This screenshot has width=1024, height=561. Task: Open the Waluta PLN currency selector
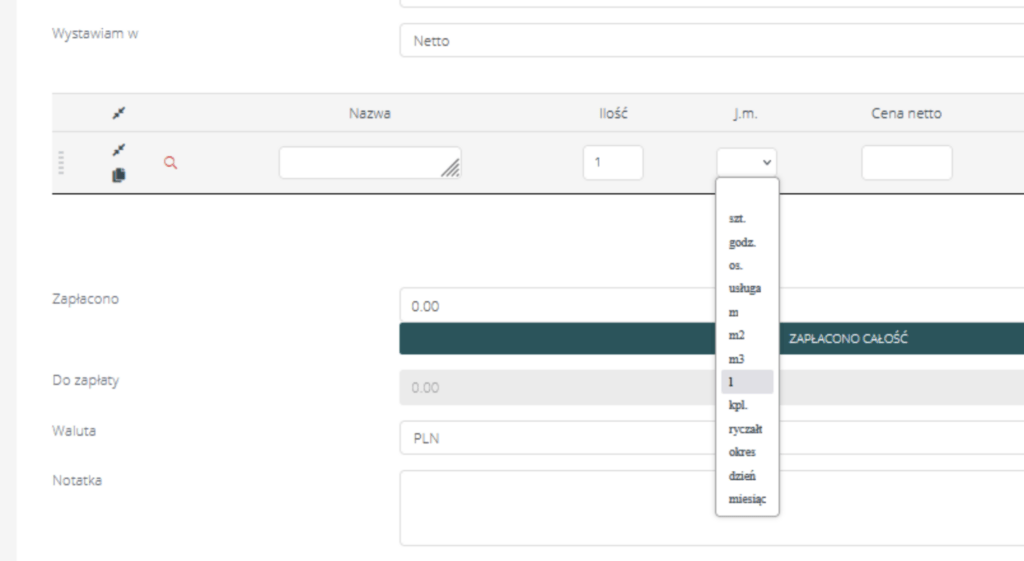click(710, 437)
